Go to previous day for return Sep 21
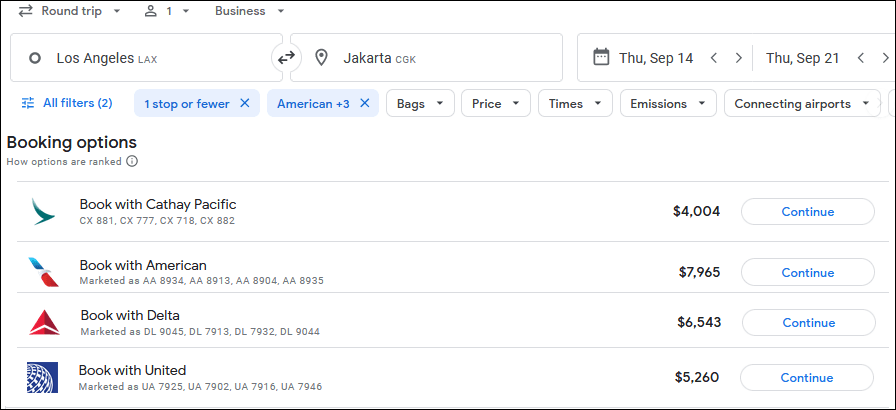Viewport: 896px width, 410px height. (x=861, y=58)
